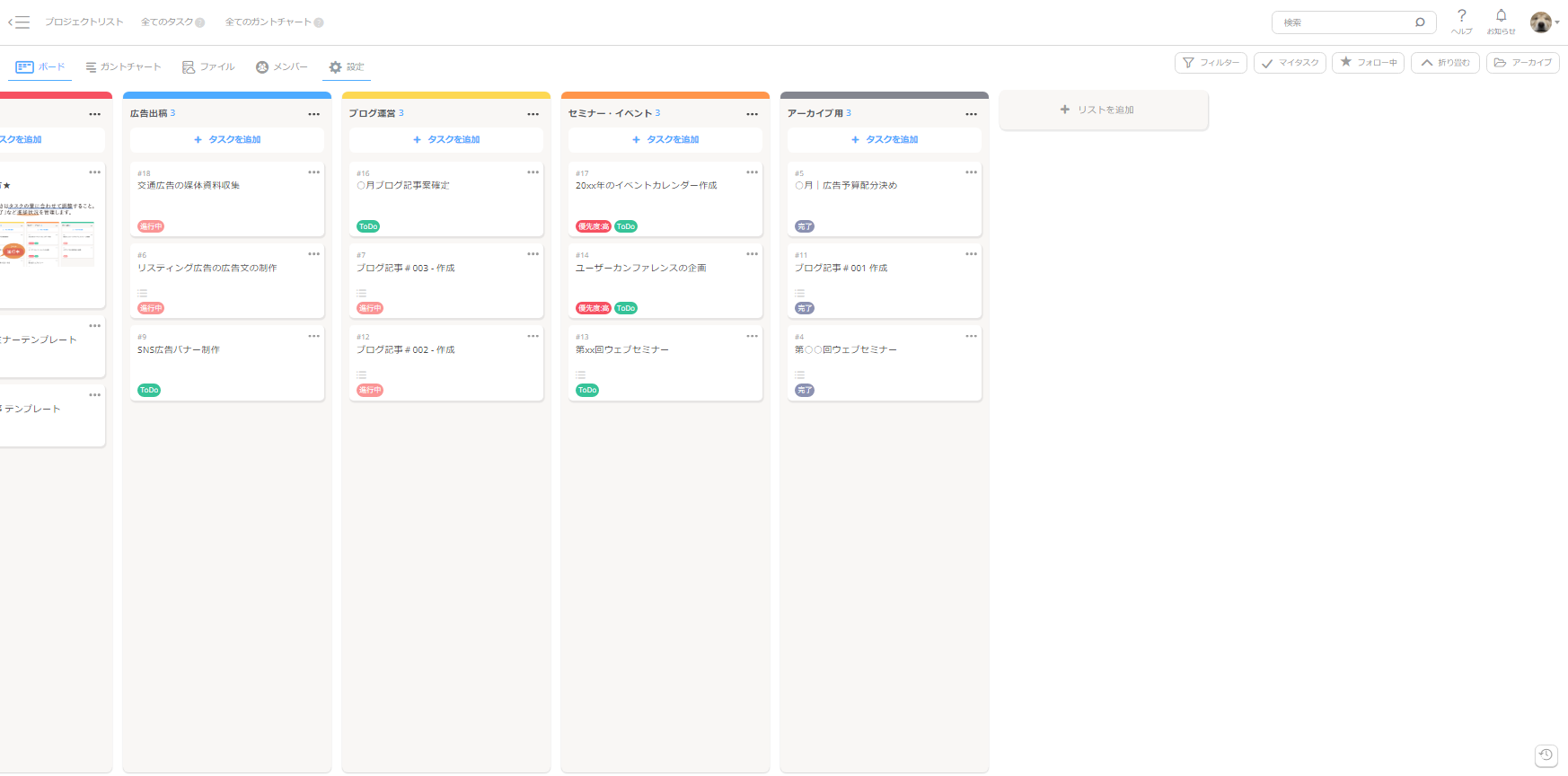This screenshot has height=776, width=1568.
Task: Click リストを追加 to add a list
Action: click(x=1104, y=110)
